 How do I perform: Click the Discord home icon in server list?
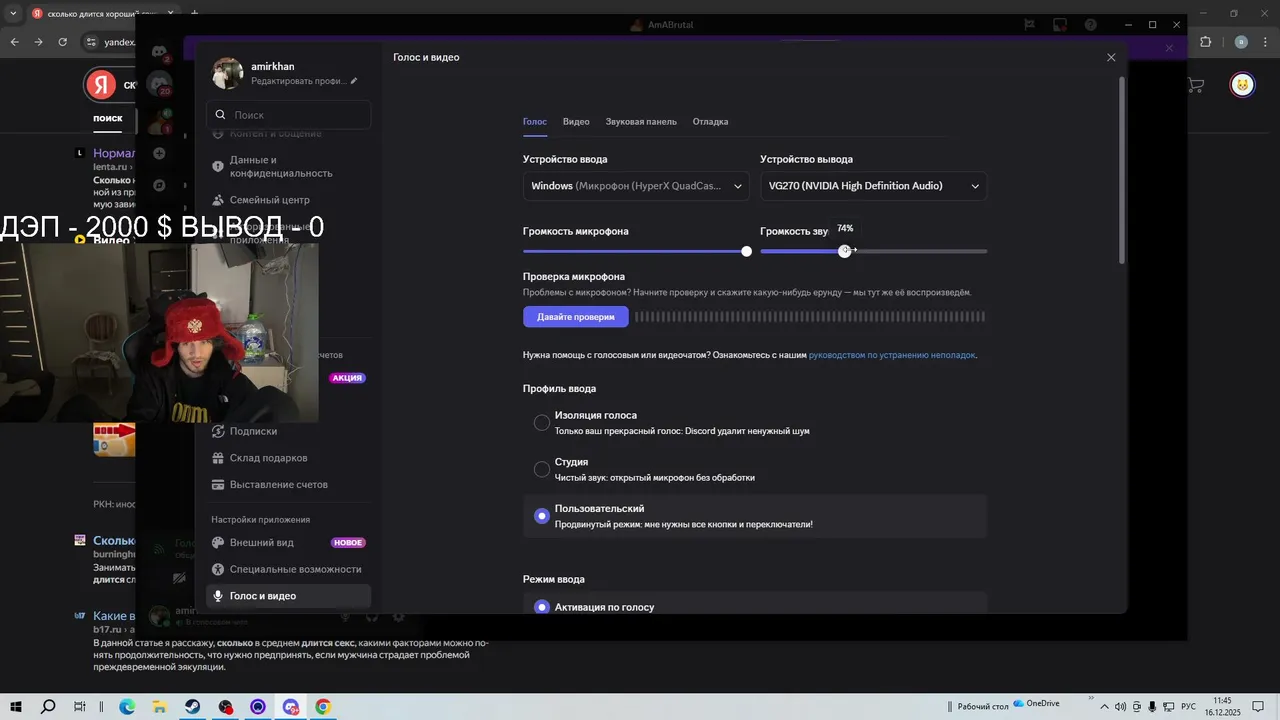pyautogui.click(x=159, y=52)
